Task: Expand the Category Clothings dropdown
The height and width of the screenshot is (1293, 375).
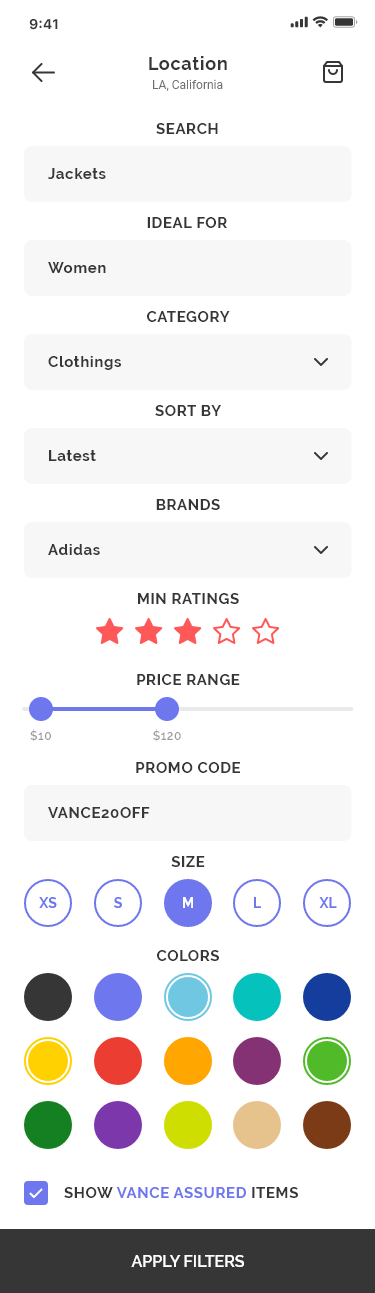Action: [188, 362]
